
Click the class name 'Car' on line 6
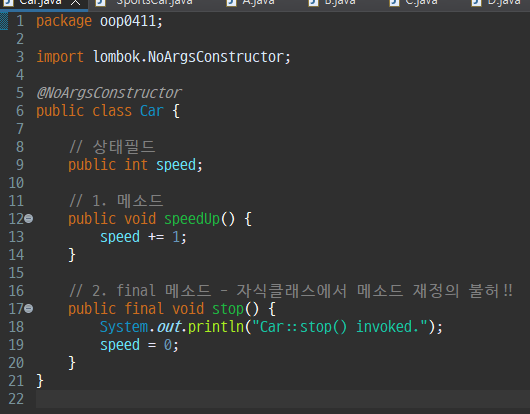point(152,111)
